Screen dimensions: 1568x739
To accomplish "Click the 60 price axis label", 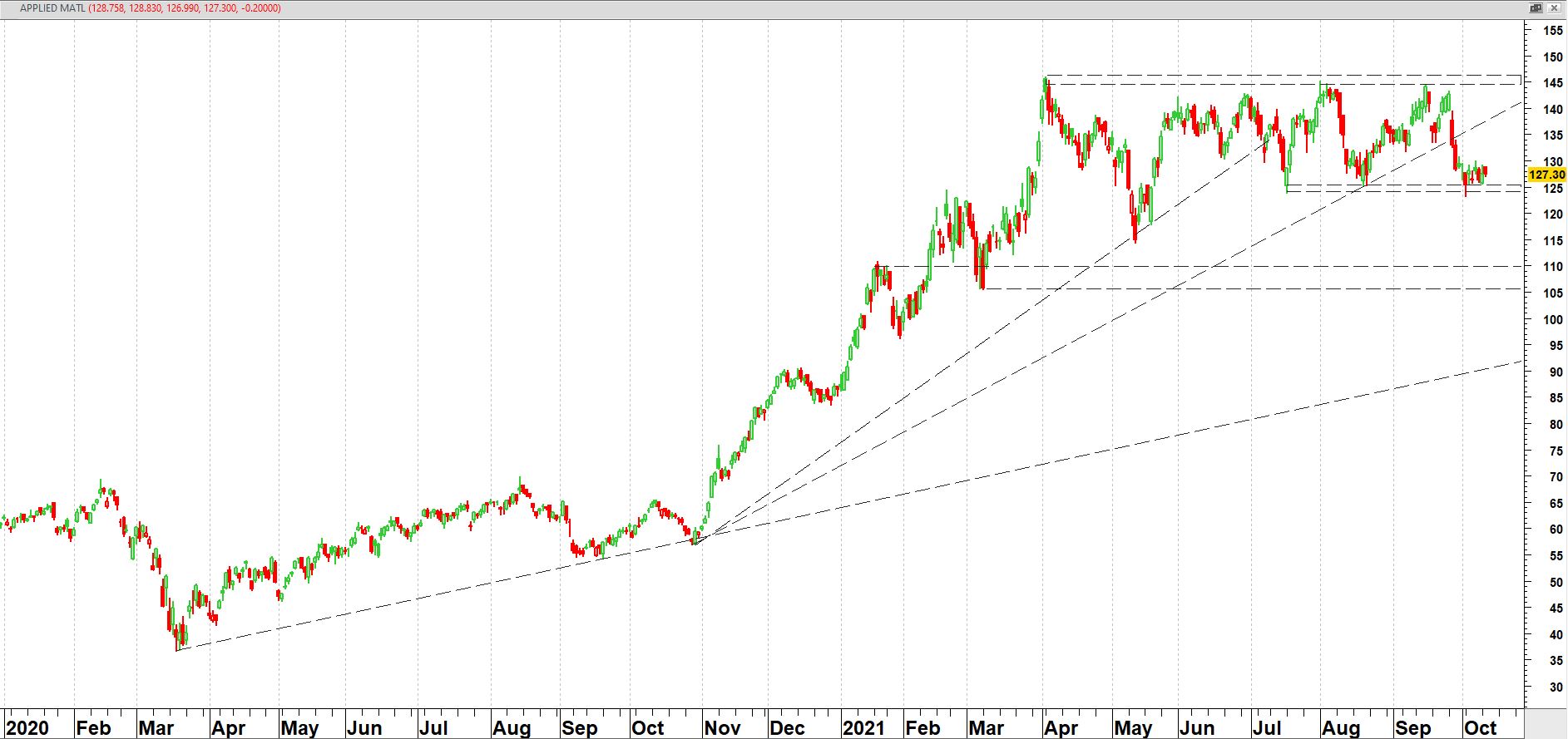I will point(1556,530).
